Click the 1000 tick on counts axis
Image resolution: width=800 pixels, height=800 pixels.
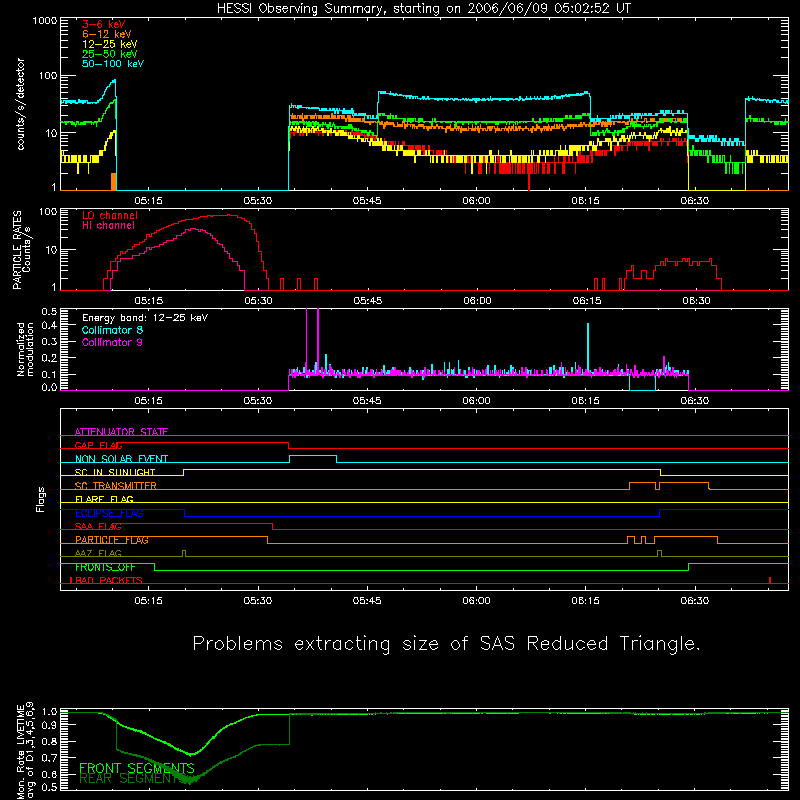45,21
